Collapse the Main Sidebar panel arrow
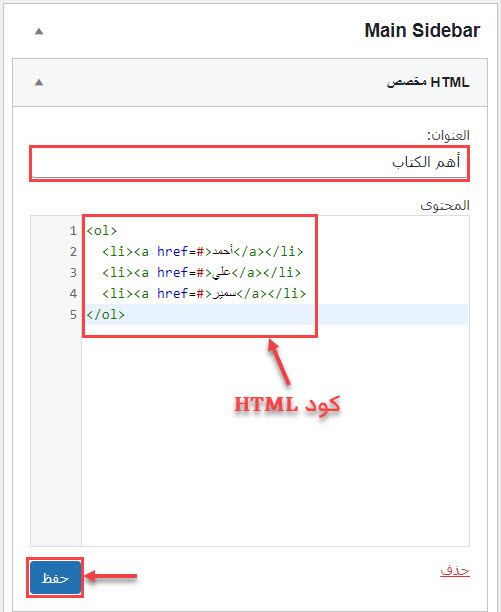 39,31
